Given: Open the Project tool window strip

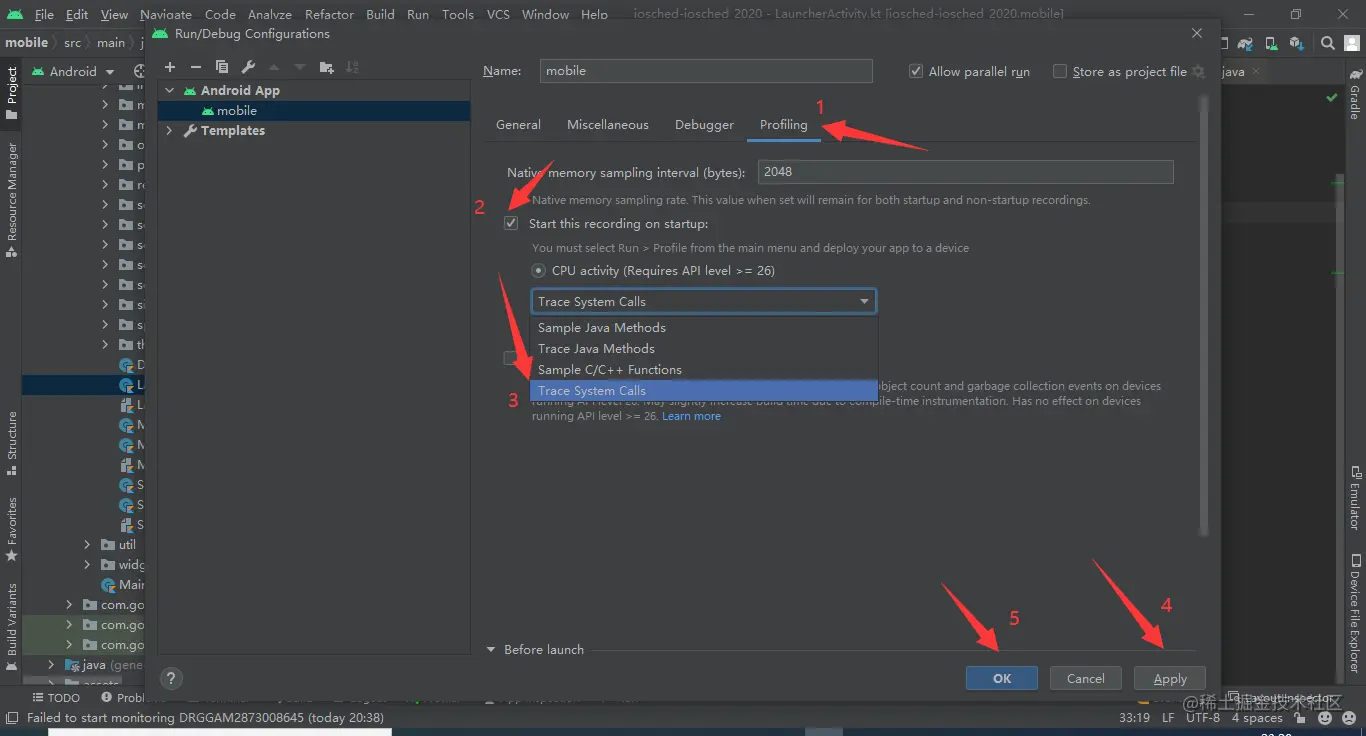Looking at the screenshot, I should 11,93.
